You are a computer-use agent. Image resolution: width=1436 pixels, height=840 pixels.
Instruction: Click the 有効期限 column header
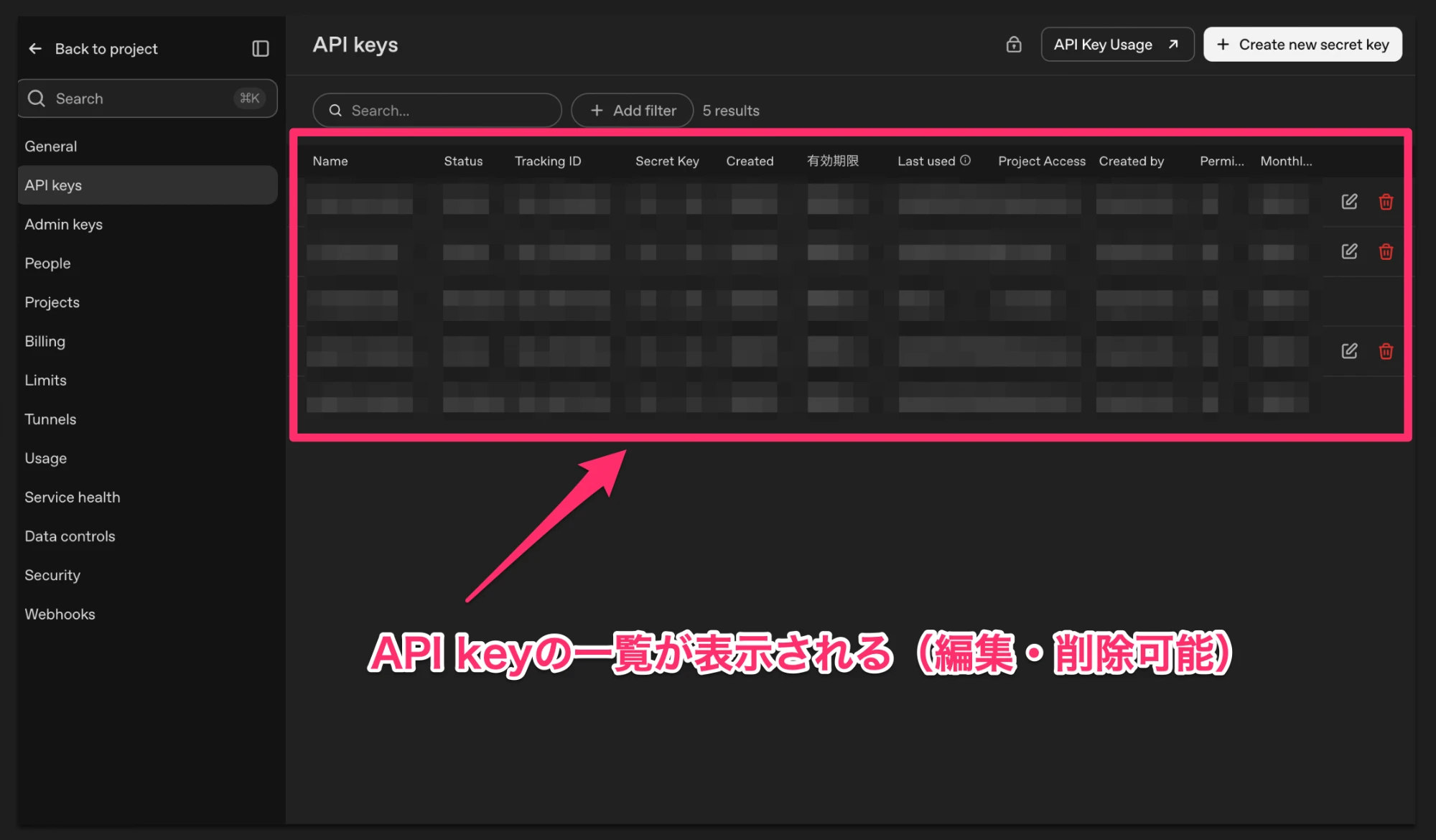(833, 161)
